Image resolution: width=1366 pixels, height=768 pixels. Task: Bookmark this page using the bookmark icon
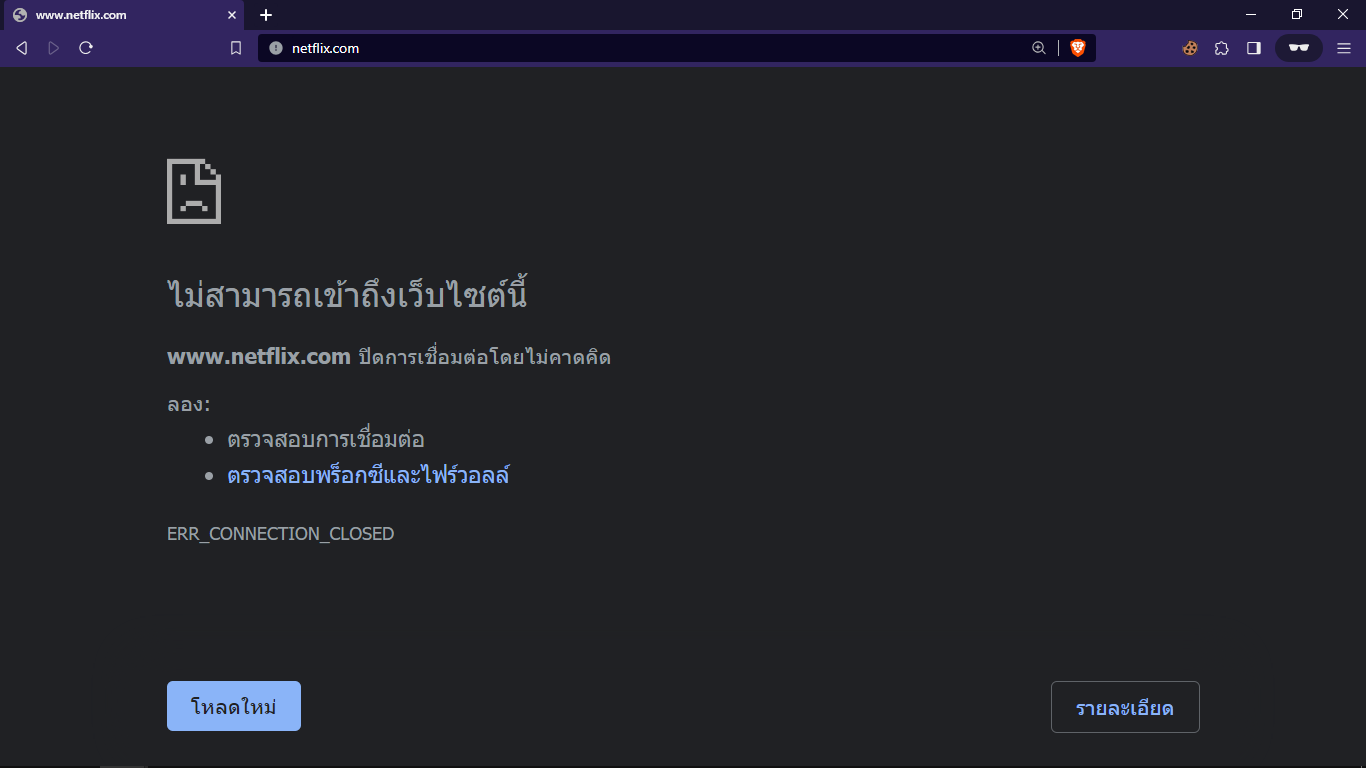click(236, 48)
